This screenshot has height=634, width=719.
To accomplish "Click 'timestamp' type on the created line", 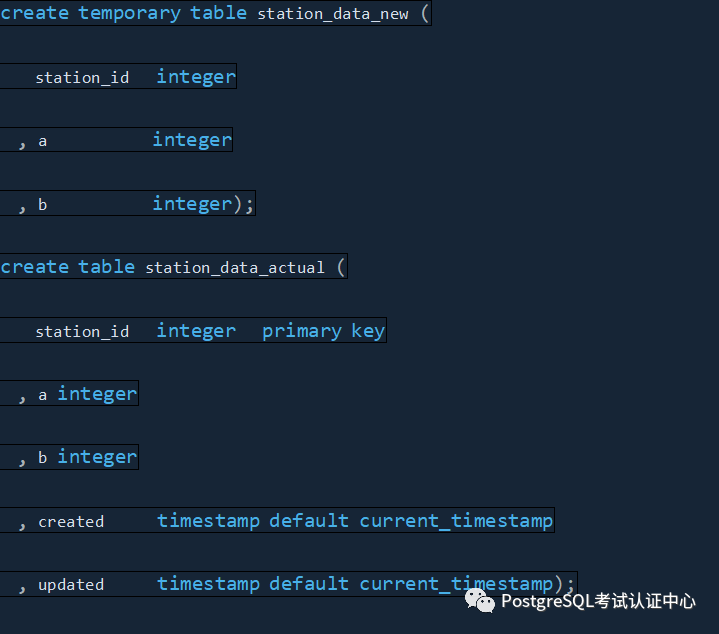I will coord(208,521).
